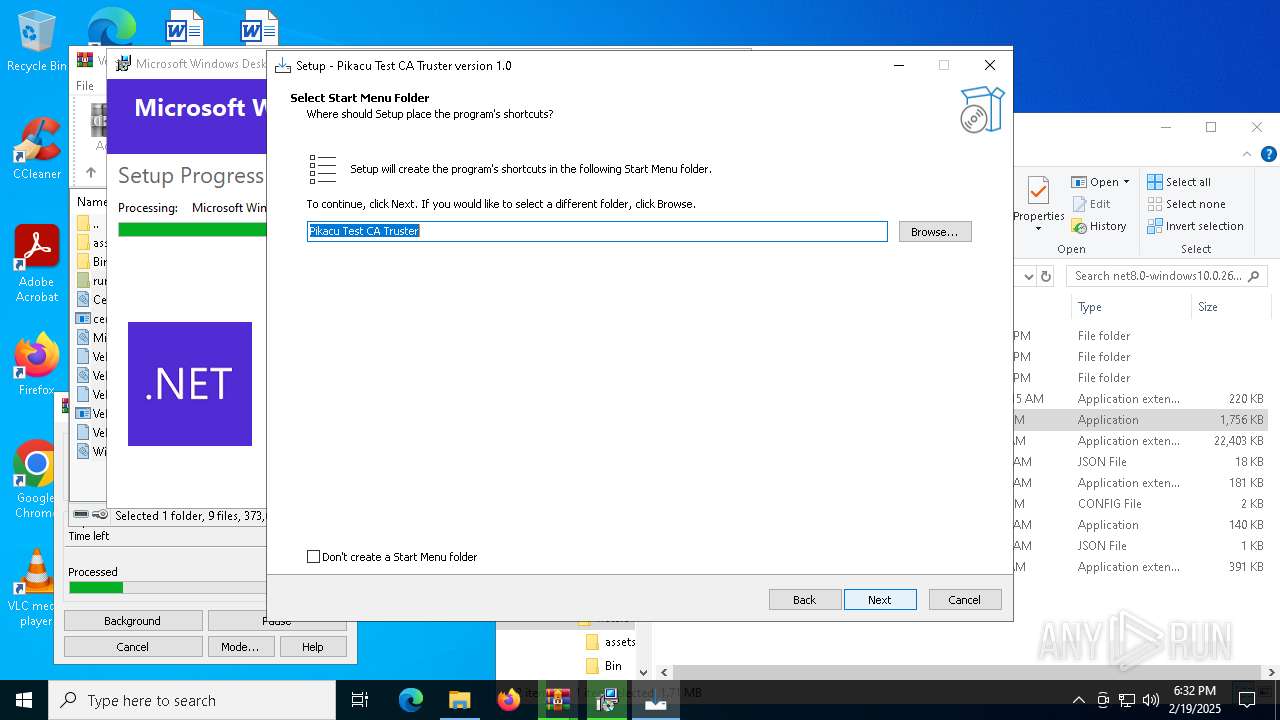The height and width of the screenshot is (720, 1280).
Task: Switch to WinRAR on the taskbar
Action: 557,700
